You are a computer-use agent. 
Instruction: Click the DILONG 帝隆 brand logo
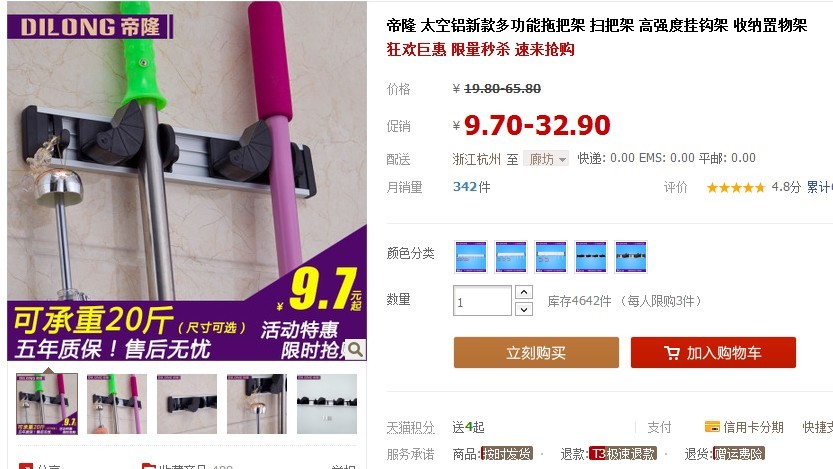tap(89, 27)
